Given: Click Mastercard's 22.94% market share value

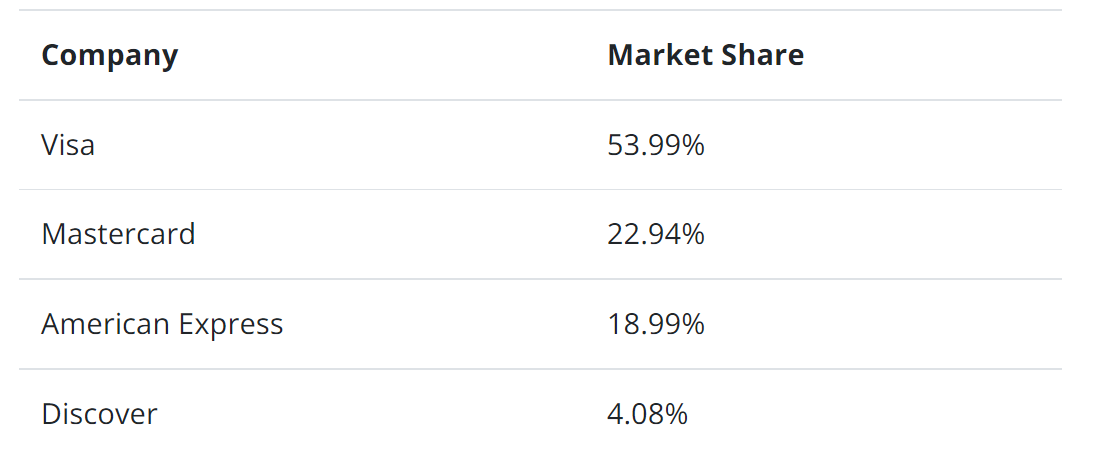Looking at the screenshot, I should 656,234.
